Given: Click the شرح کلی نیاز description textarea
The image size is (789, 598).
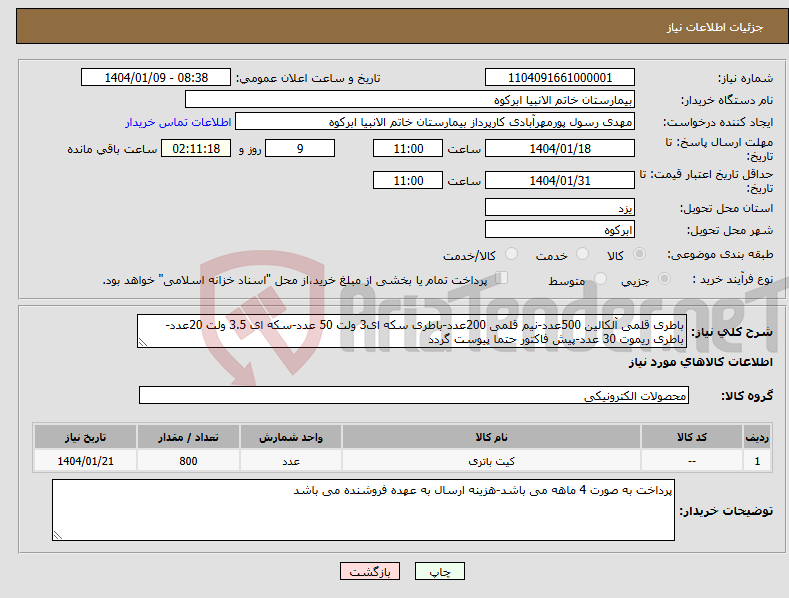Looking at the screenshot, I should [x=412, y=331].
